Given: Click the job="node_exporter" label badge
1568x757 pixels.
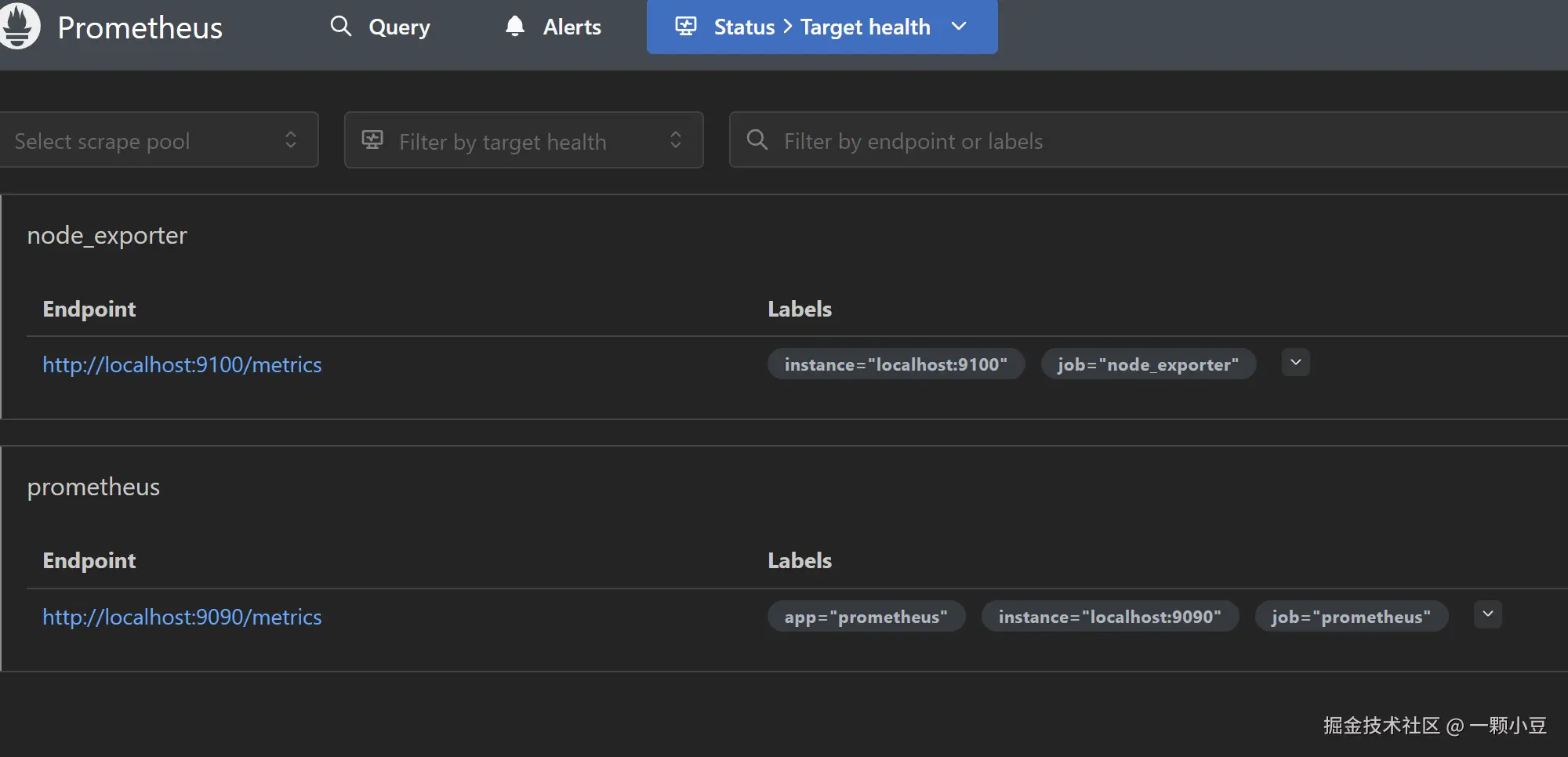Looking at the screenshot, I should coord(1148,364).
